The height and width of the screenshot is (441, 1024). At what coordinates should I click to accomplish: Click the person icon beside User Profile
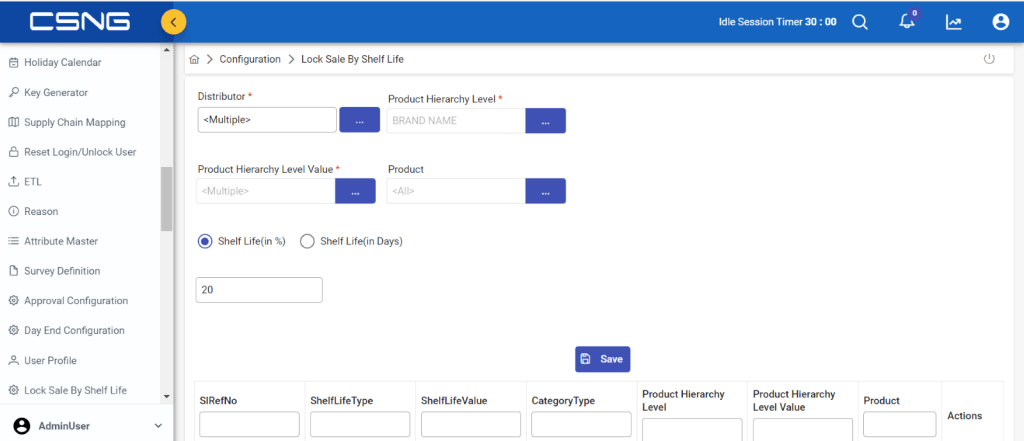[13, 361]
